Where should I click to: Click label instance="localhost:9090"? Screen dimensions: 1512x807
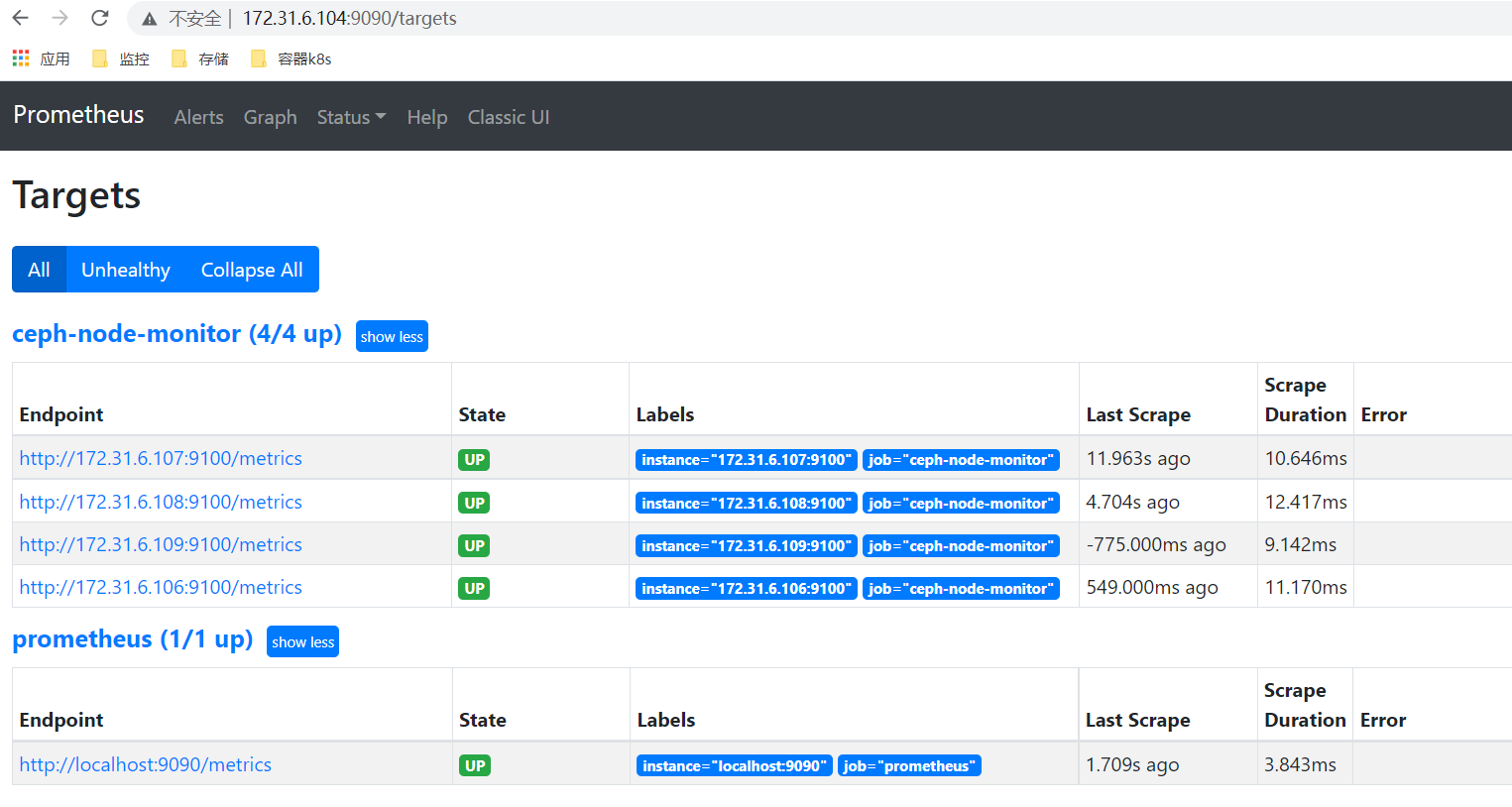click(735, 765)
